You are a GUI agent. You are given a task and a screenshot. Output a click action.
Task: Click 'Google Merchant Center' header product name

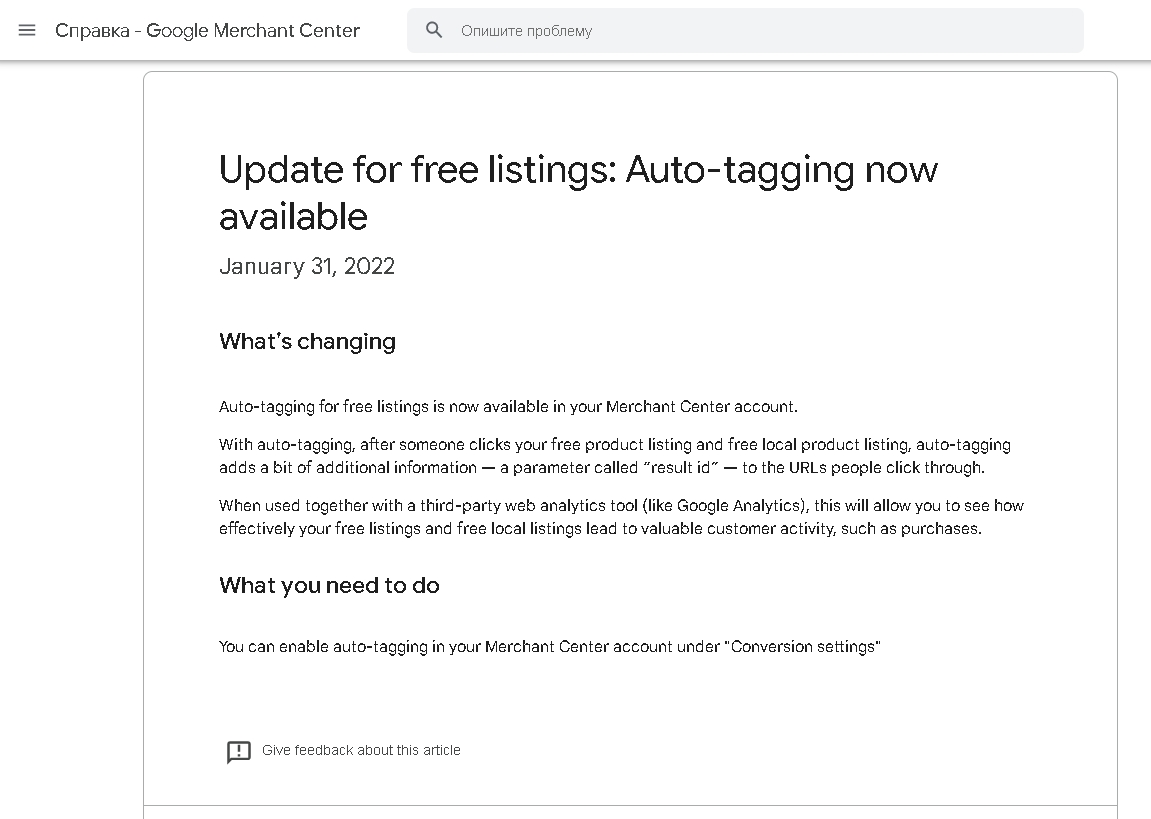[253, 30]
